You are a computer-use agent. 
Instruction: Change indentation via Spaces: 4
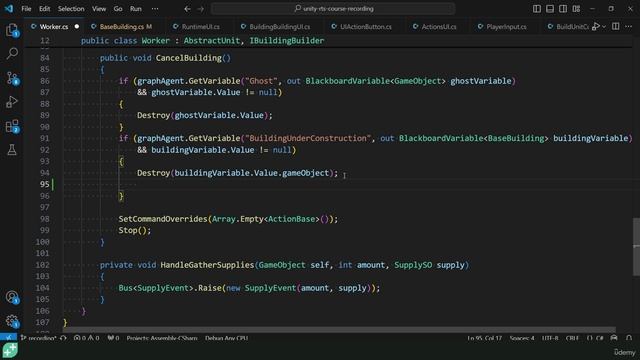tap(522, 338)
